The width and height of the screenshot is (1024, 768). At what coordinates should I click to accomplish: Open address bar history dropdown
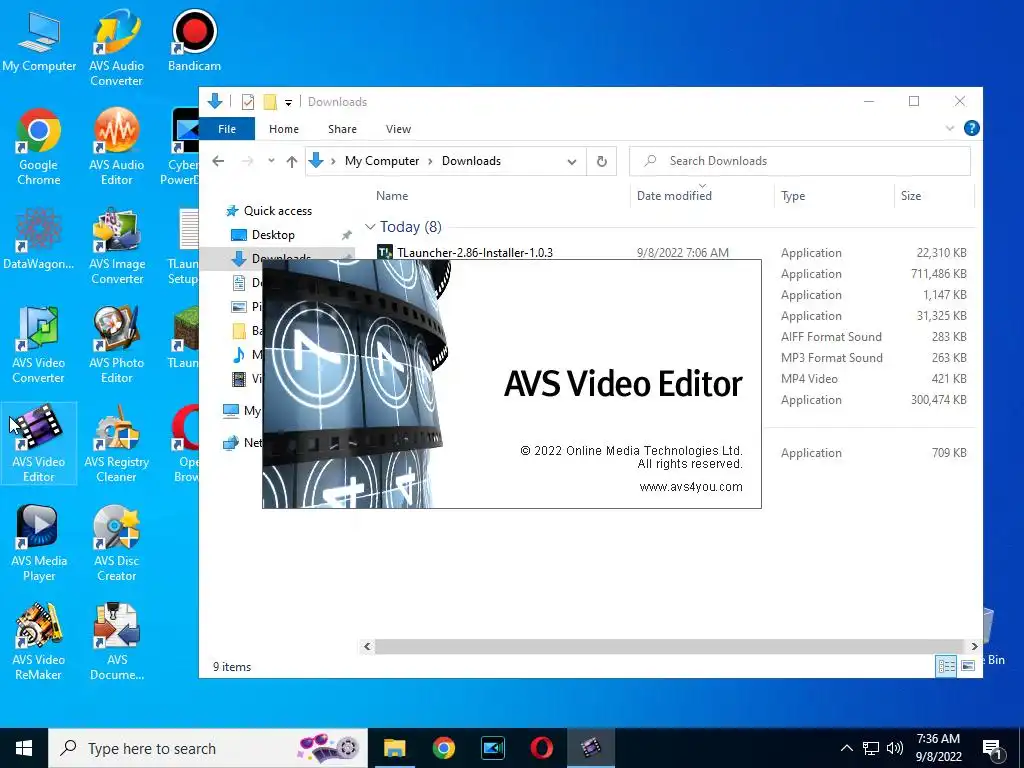[571, 162]
